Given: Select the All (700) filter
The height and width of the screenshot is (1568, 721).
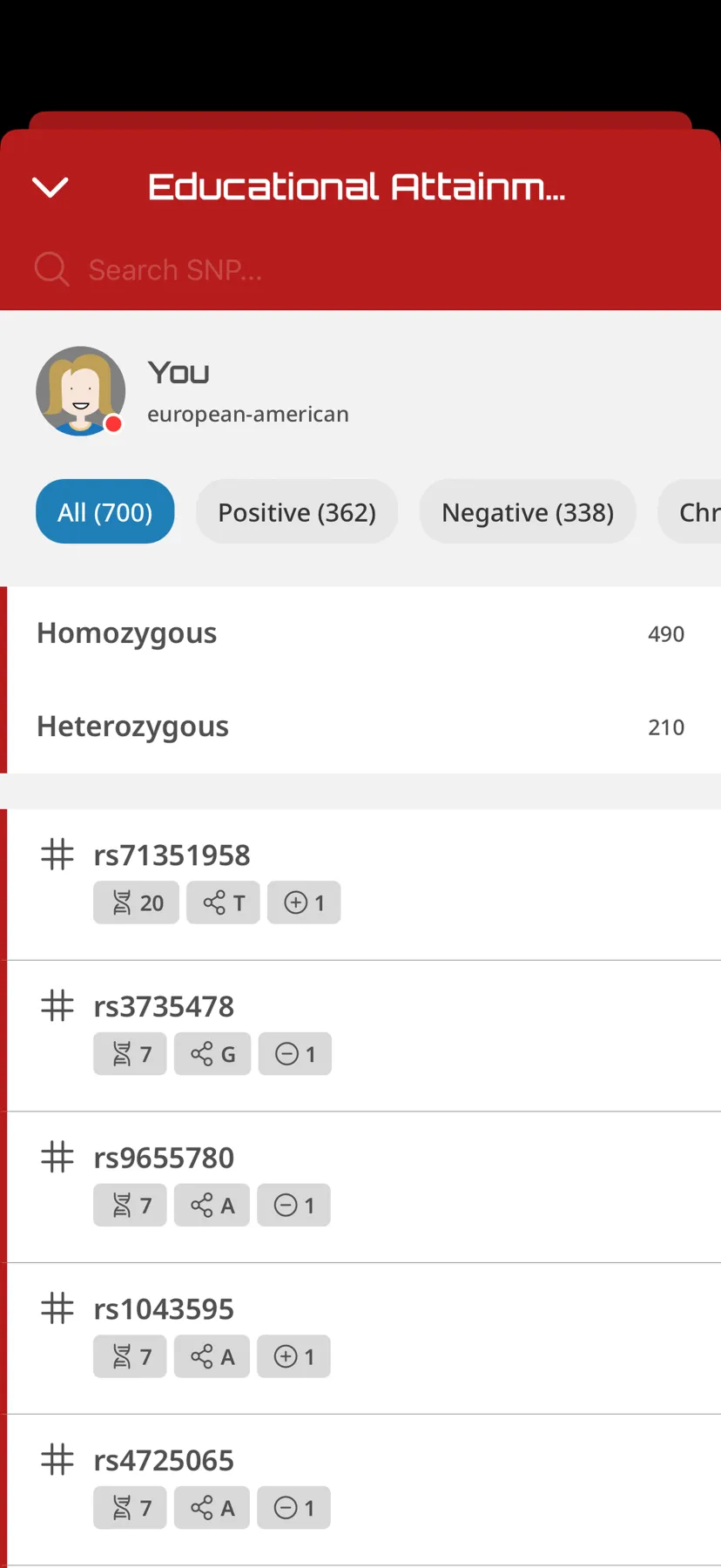Looking at the screenshot, I should tap(105, 511).
